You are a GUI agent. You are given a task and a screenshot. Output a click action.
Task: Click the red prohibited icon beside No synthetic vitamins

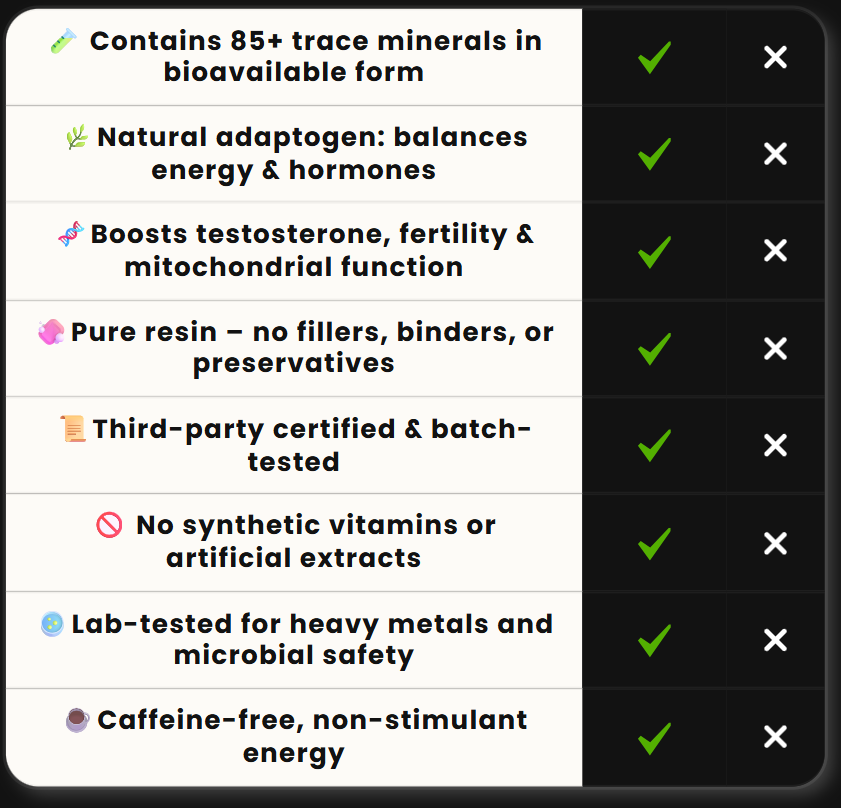click(x=109, y=525)
